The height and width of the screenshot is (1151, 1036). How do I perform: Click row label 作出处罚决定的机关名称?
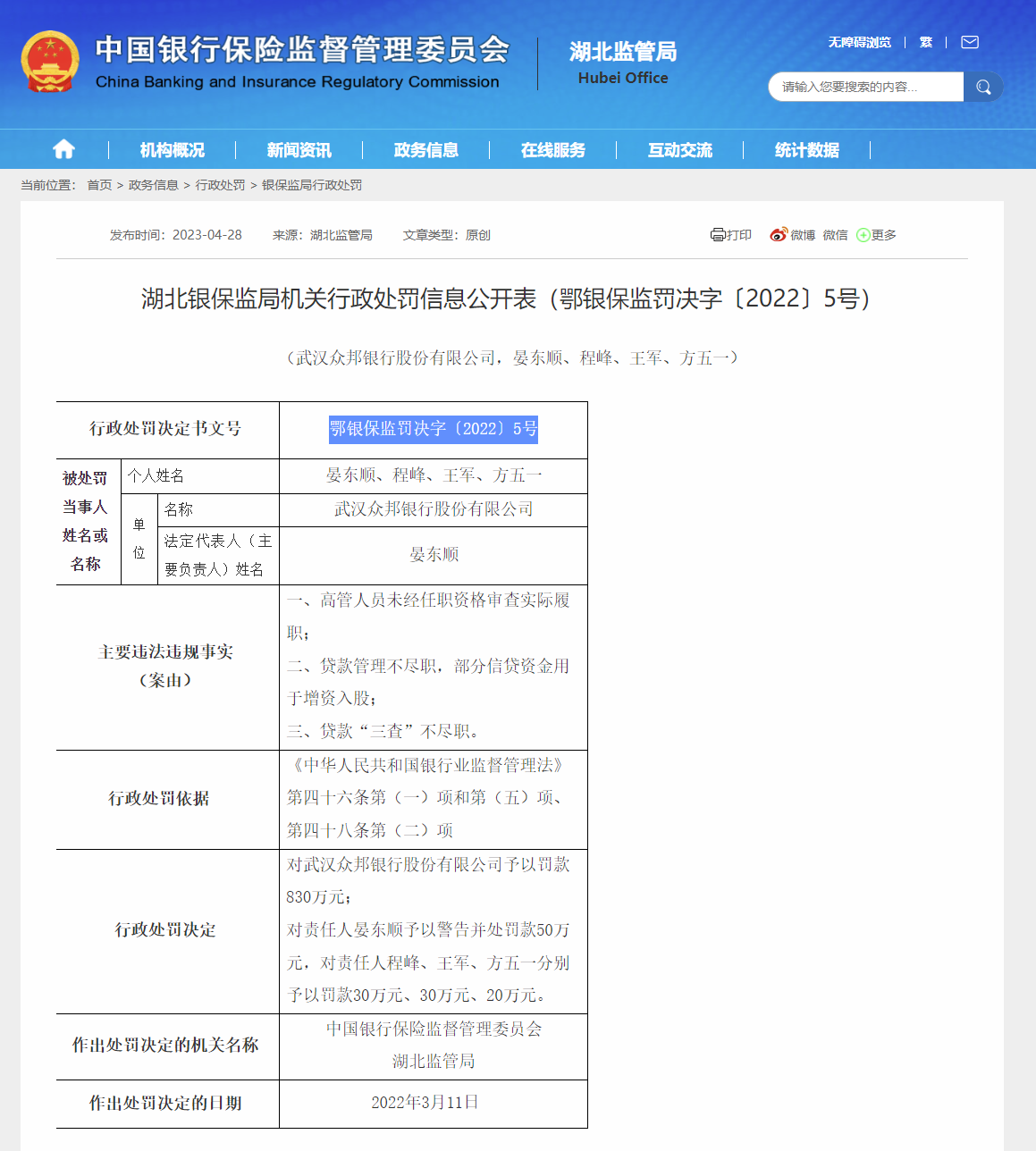coord(165,1046)
